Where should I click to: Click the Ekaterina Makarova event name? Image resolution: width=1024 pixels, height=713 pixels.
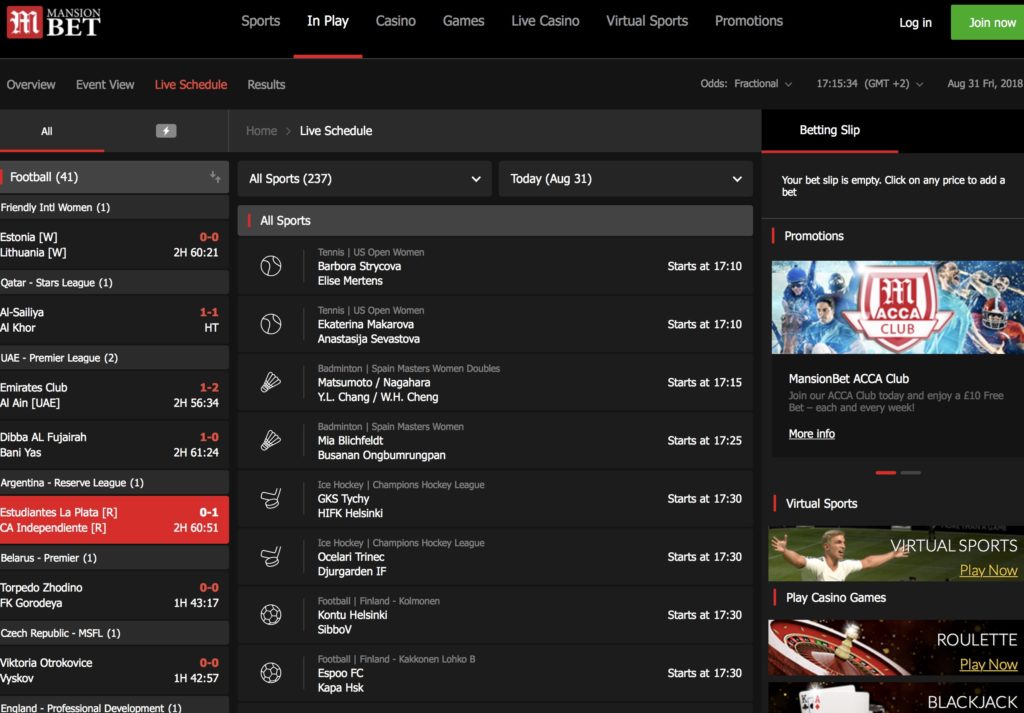coord(365,325)
